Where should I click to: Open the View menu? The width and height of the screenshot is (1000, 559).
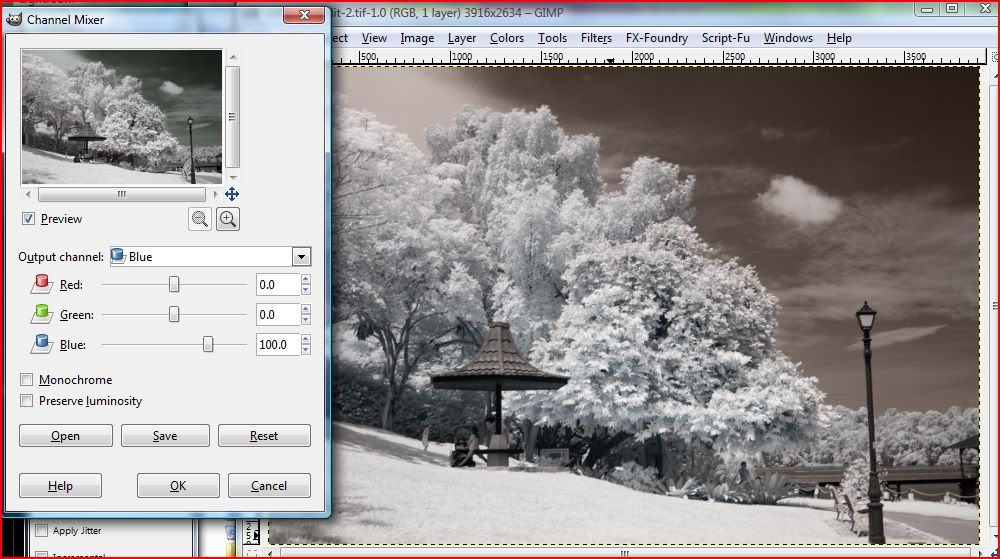click(x=374, y=38)
